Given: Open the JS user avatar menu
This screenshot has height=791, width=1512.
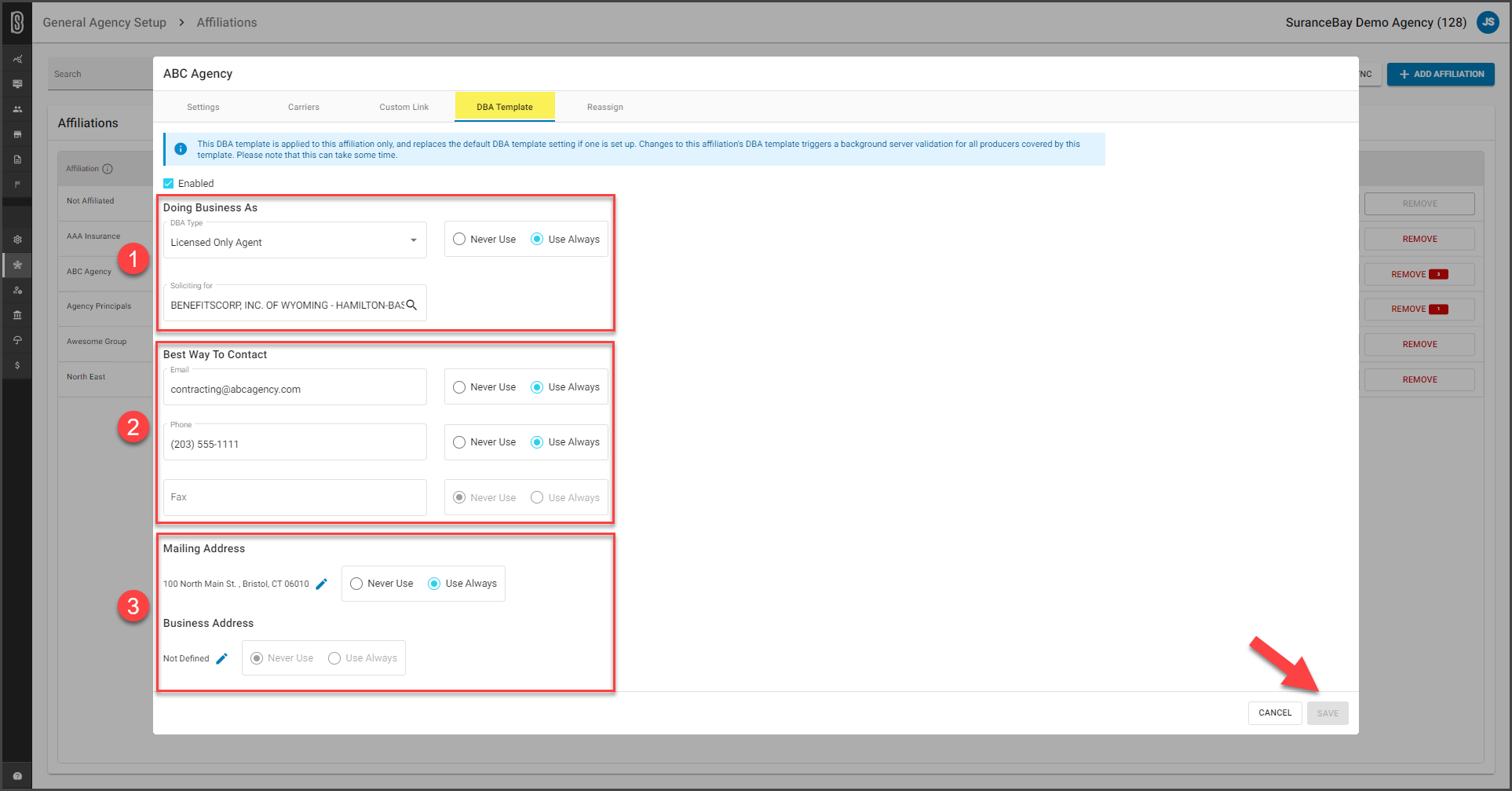Looking at the screenshot, I should coord(1488,22).
